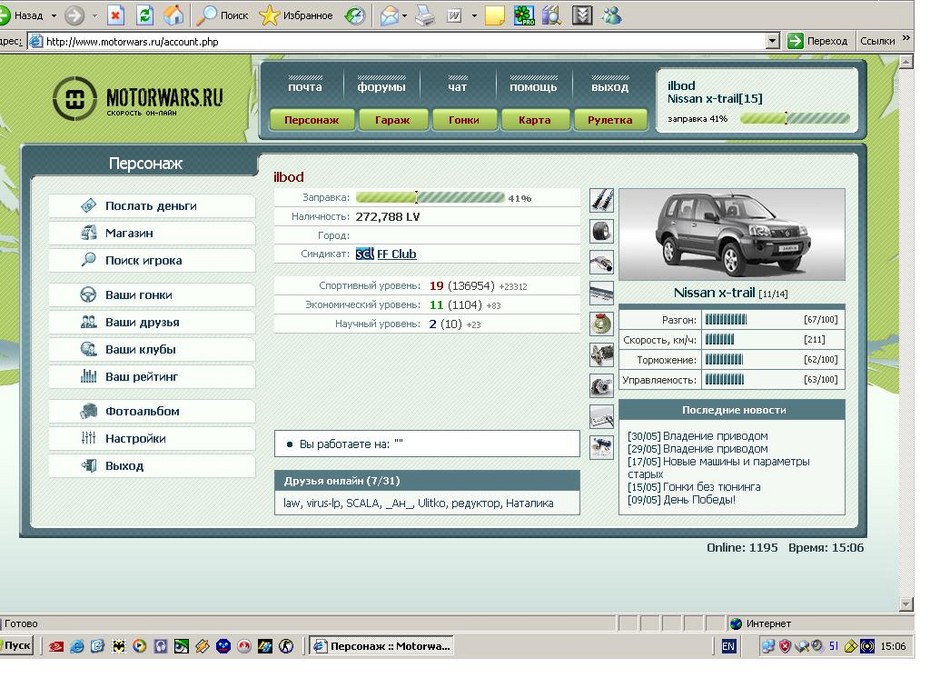This screenshot has width=930, height=698.
Task: Select the exhaust pipe part icon
Action: click(x=601, y=262)
